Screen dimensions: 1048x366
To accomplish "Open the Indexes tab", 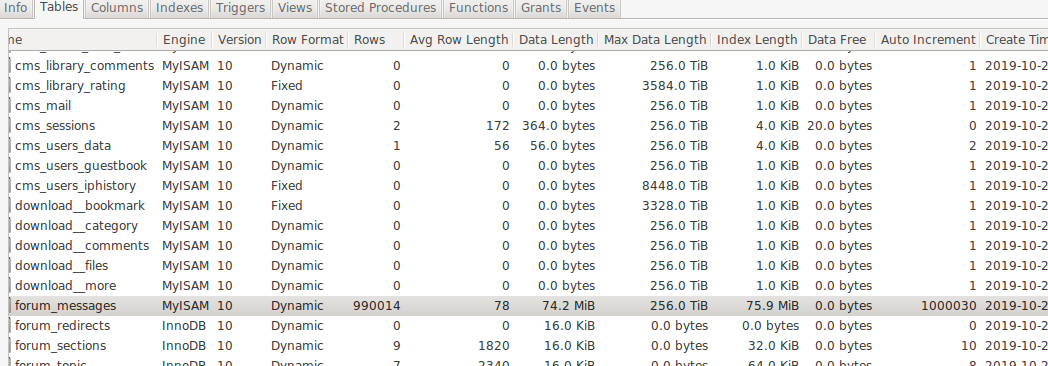I will pos(179,9).
